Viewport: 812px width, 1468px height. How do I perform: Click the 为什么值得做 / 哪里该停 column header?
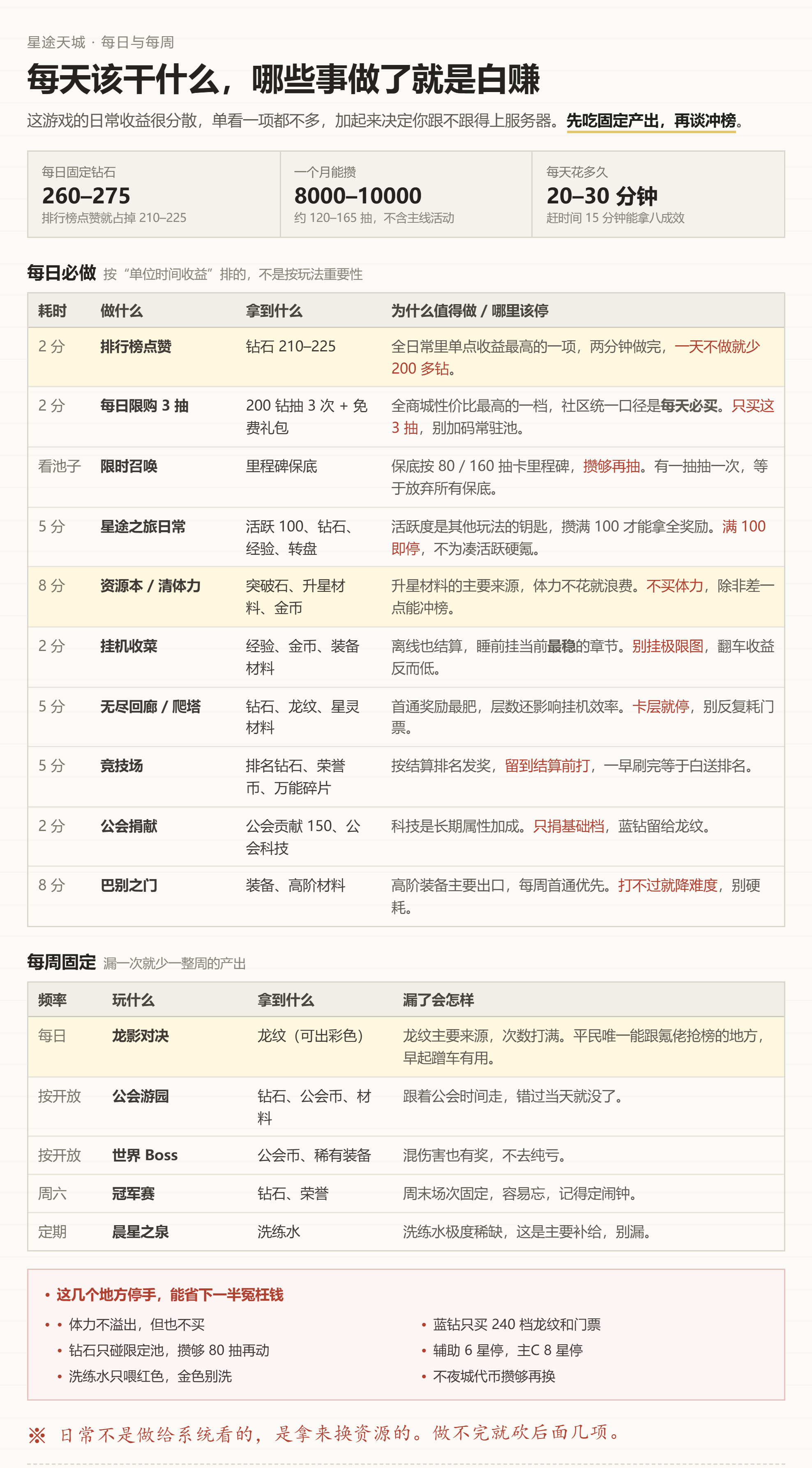pyautogui.click(x=470, y=311)
